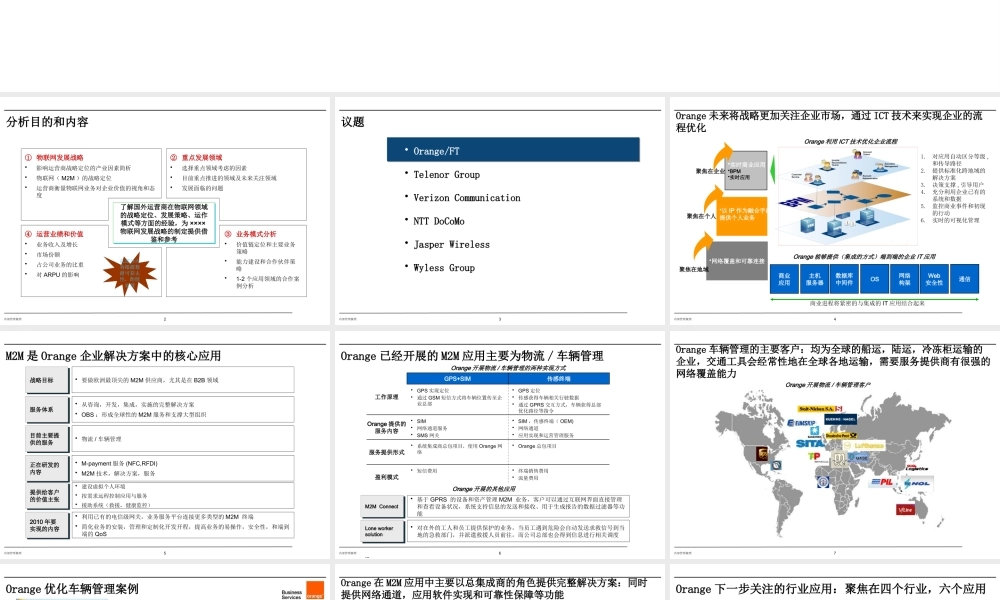Click the 重点发展领域 section heading
The width and height of the screenshot is (1000, 600).
click(202, 157)
